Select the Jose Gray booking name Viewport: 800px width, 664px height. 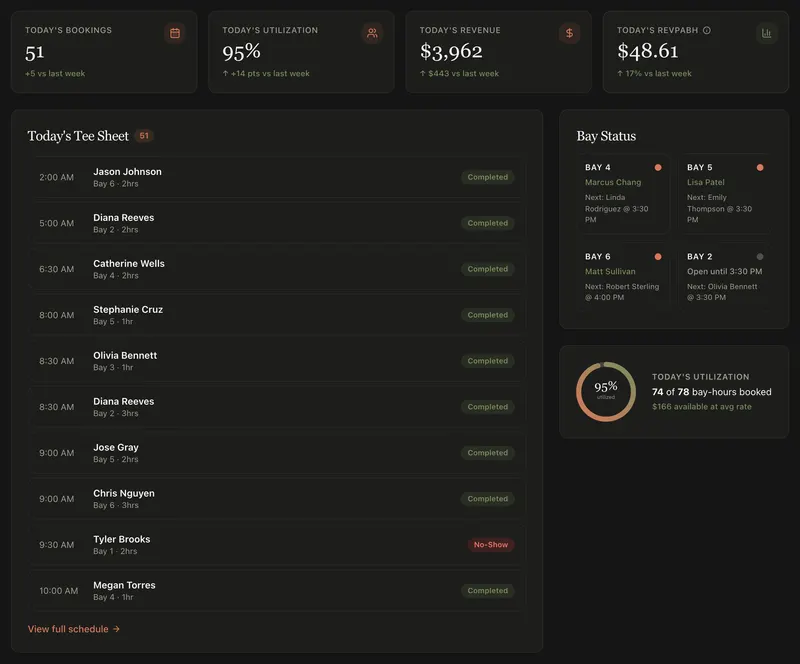[116, 448]
